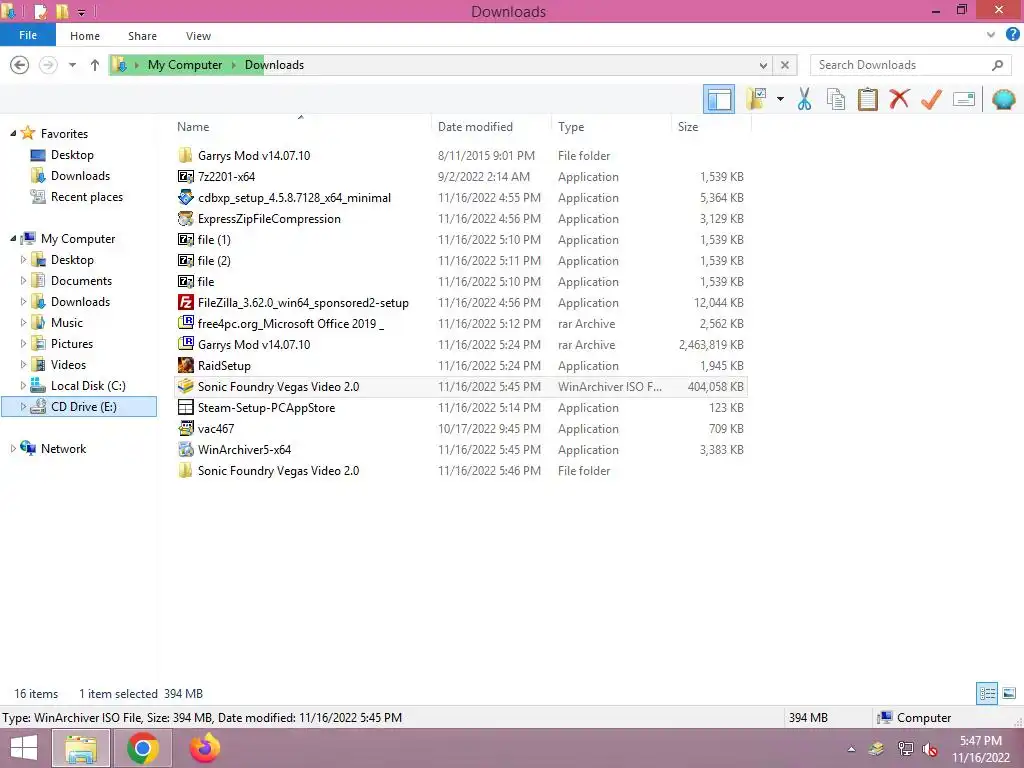Click the Properties icon in Quick Access toolbar
Viewport: 1024px width, 768px height.
pyautogui.click(x=40, y=11)
